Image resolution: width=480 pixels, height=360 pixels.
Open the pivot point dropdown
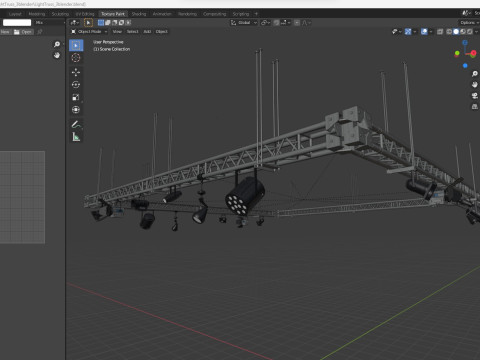266,23
